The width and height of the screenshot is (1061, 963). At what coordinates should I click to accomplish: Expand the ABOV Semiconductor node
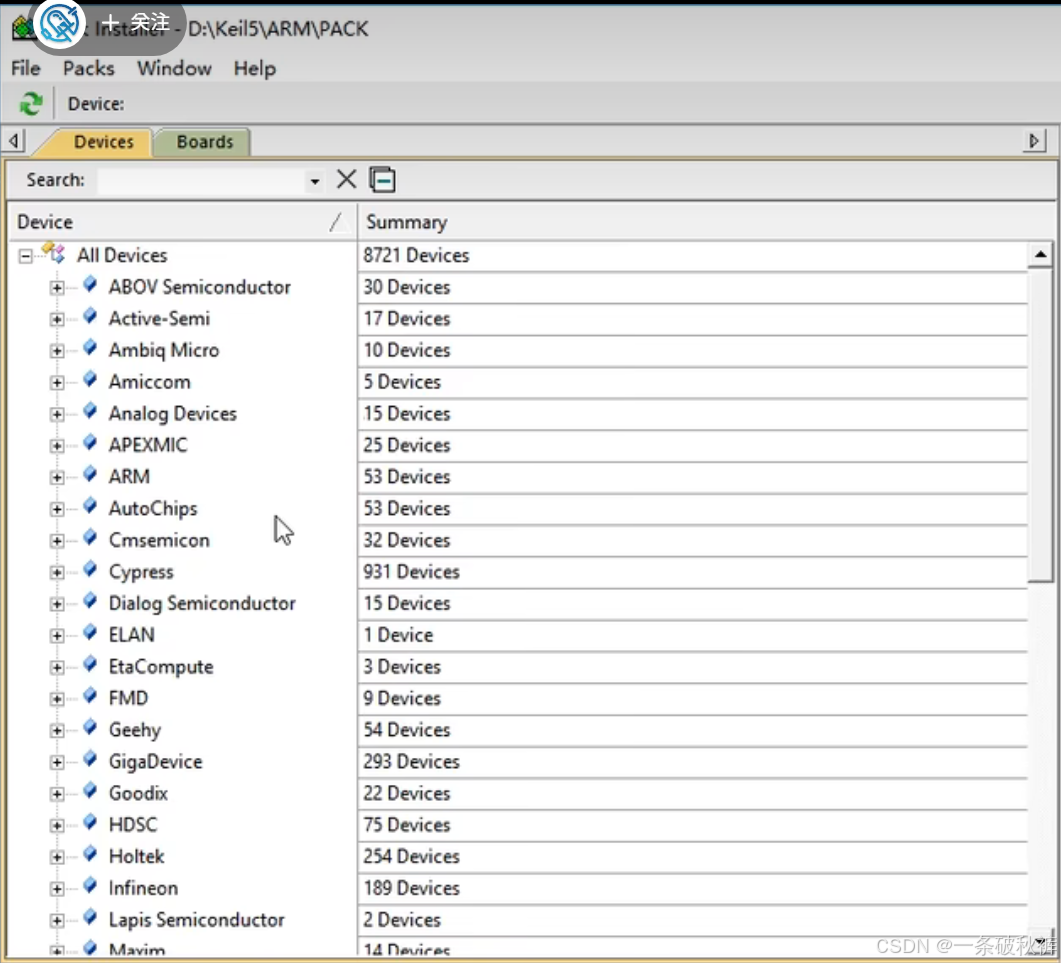57,288
